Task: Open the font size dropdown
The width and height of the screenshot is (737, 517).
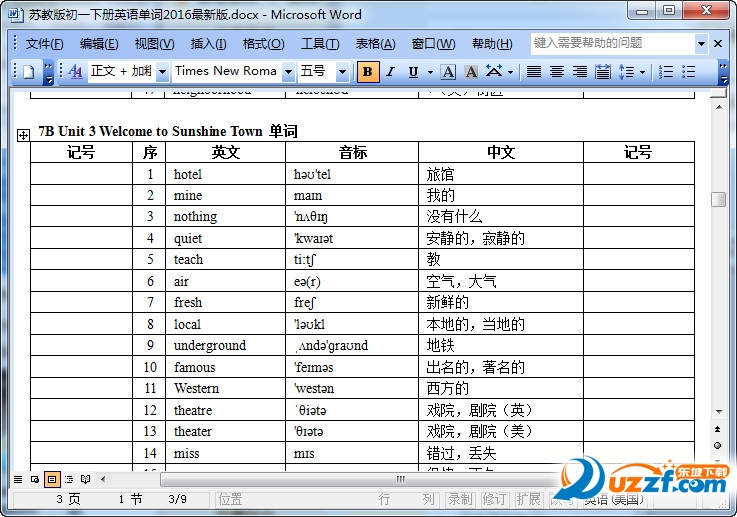Action: (x=342, y=72)
